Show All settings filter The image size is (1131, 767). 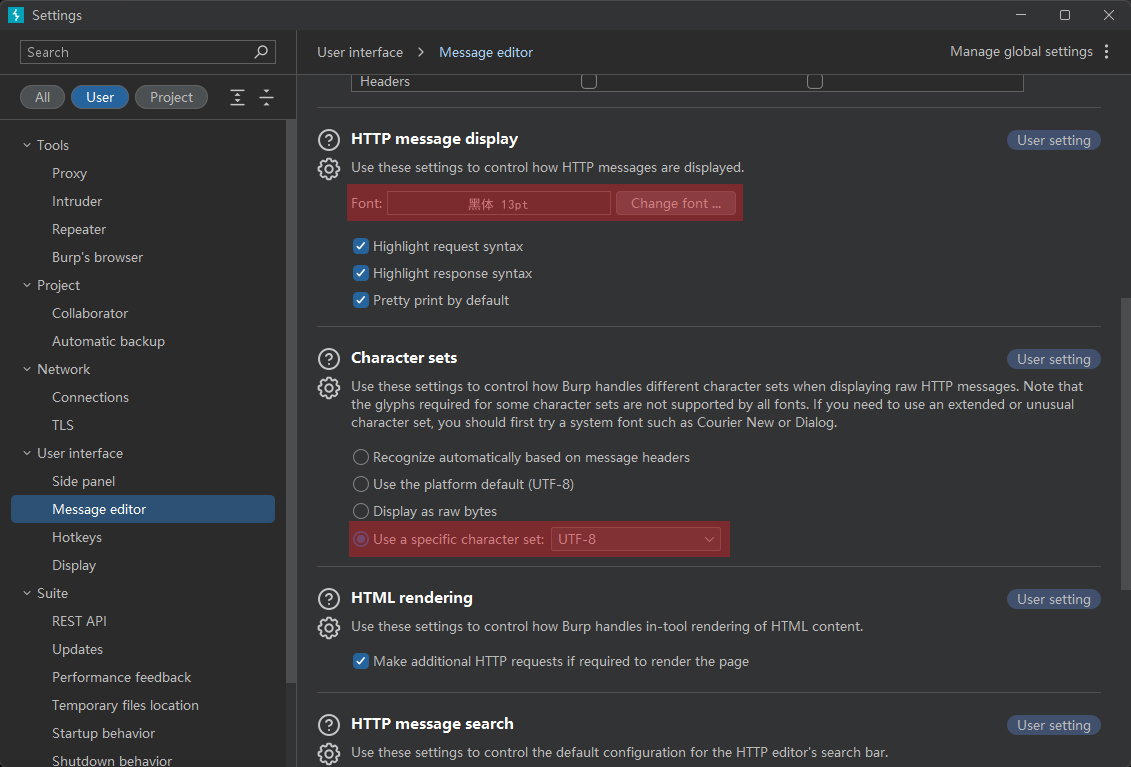(x=43, y=97)
